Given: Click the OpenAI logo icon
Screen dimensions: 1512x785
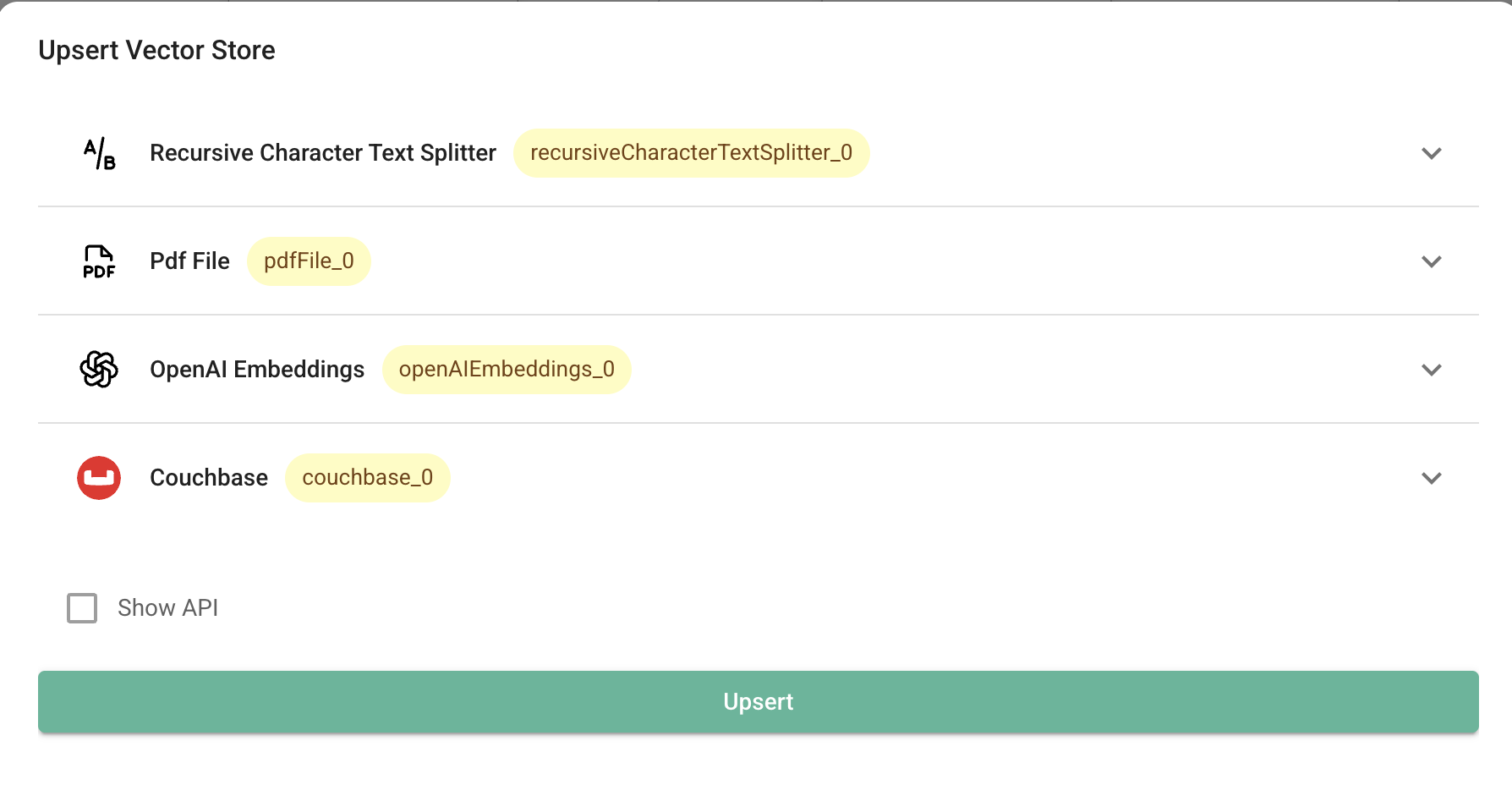Looking at the screenshot, I should coord(99,370).
